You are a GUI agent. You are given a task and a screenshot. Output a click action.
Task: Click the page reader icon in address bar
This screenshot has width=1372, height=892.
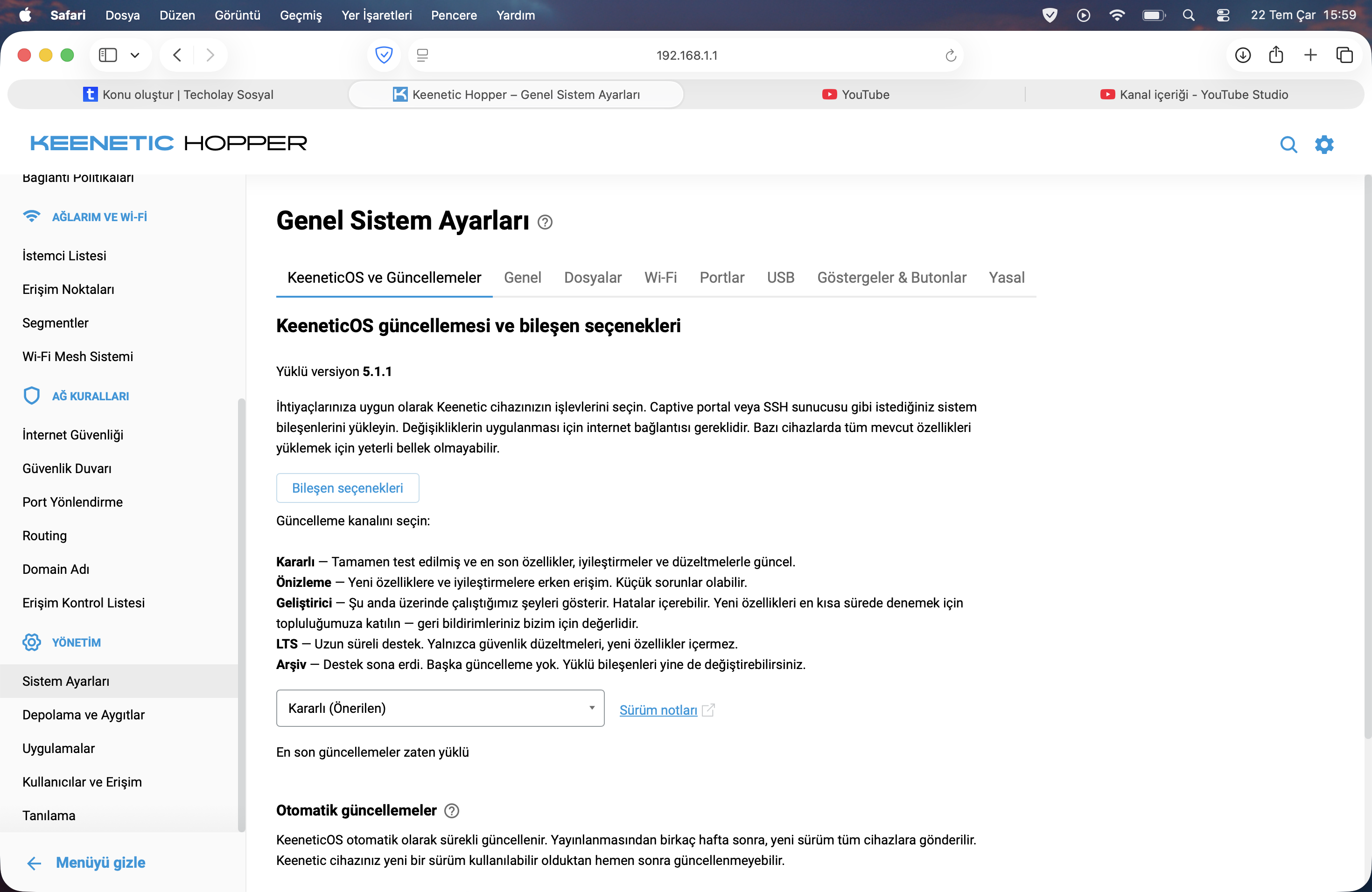pyautogui.click(x=422, y=56)
